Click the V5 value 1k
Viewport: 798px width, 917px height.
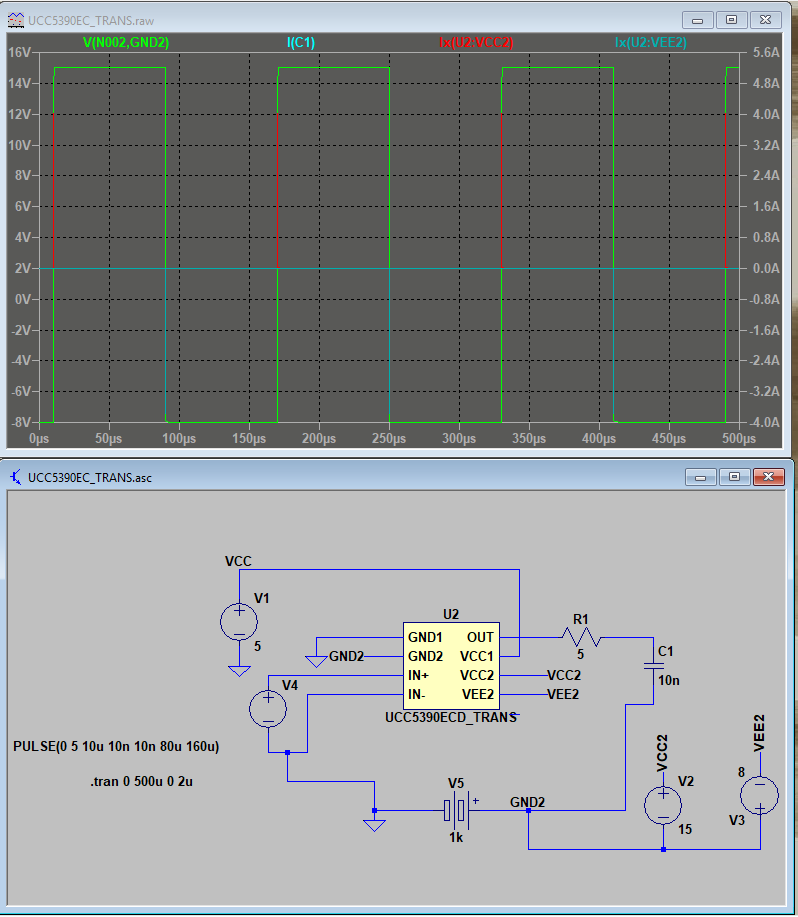(456, 837)
